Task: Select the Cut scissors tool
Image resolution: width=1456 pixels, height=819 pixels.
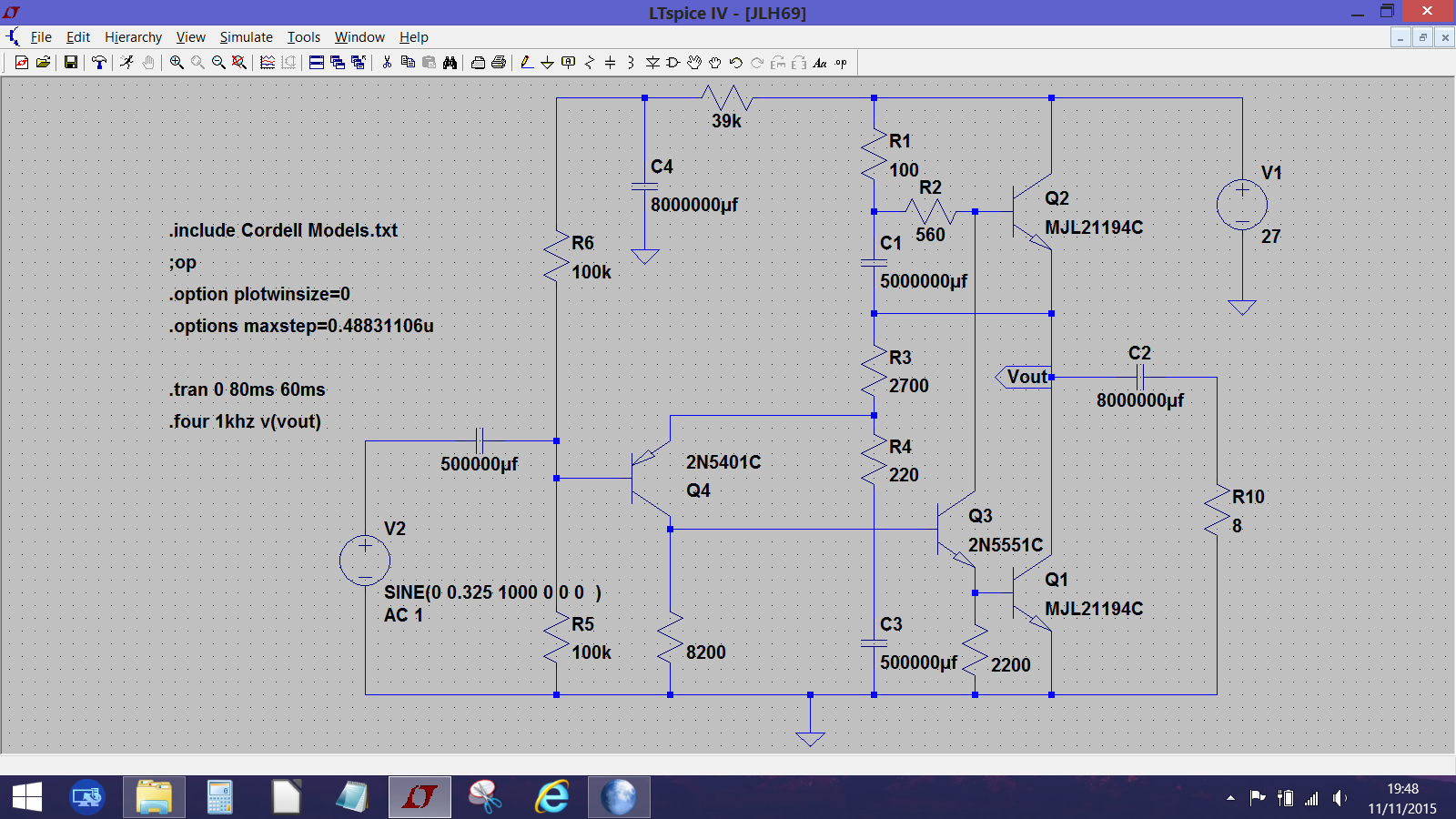Action: [x=387, y=63]
